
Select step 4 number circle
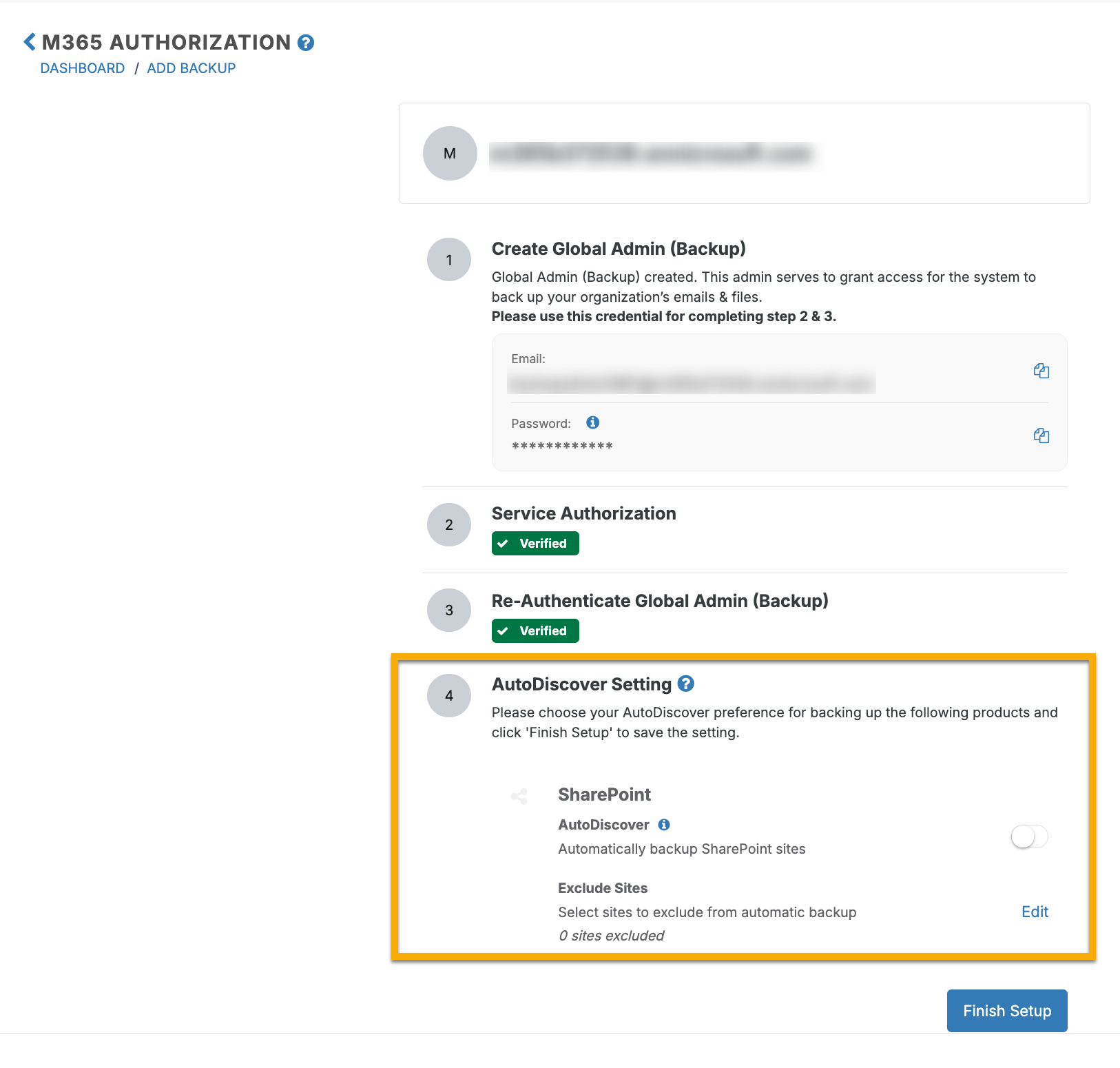pos(449,695)
